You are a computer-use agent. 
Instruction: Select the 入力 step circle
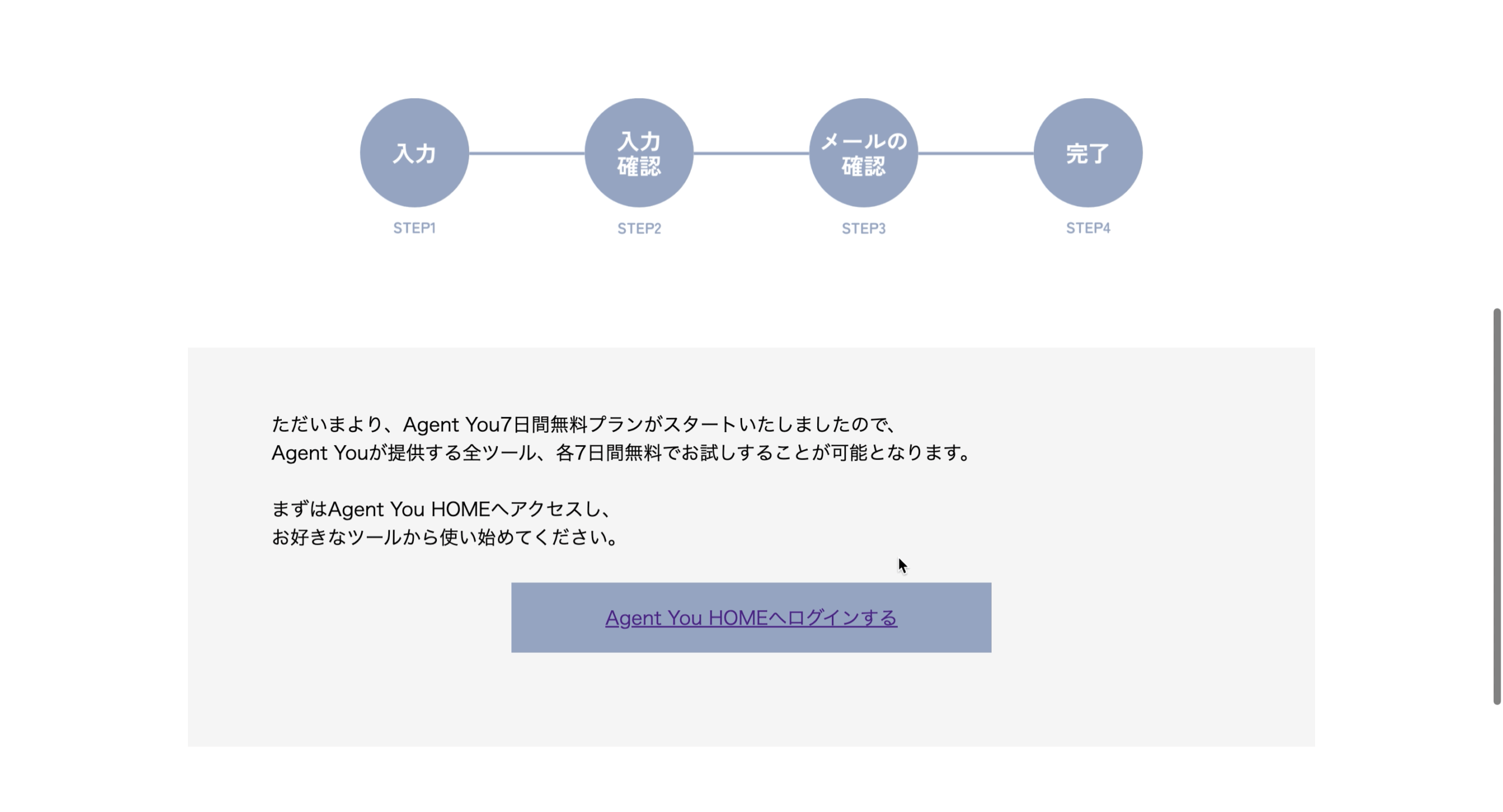pyautogui.click(x=414, y=153)
